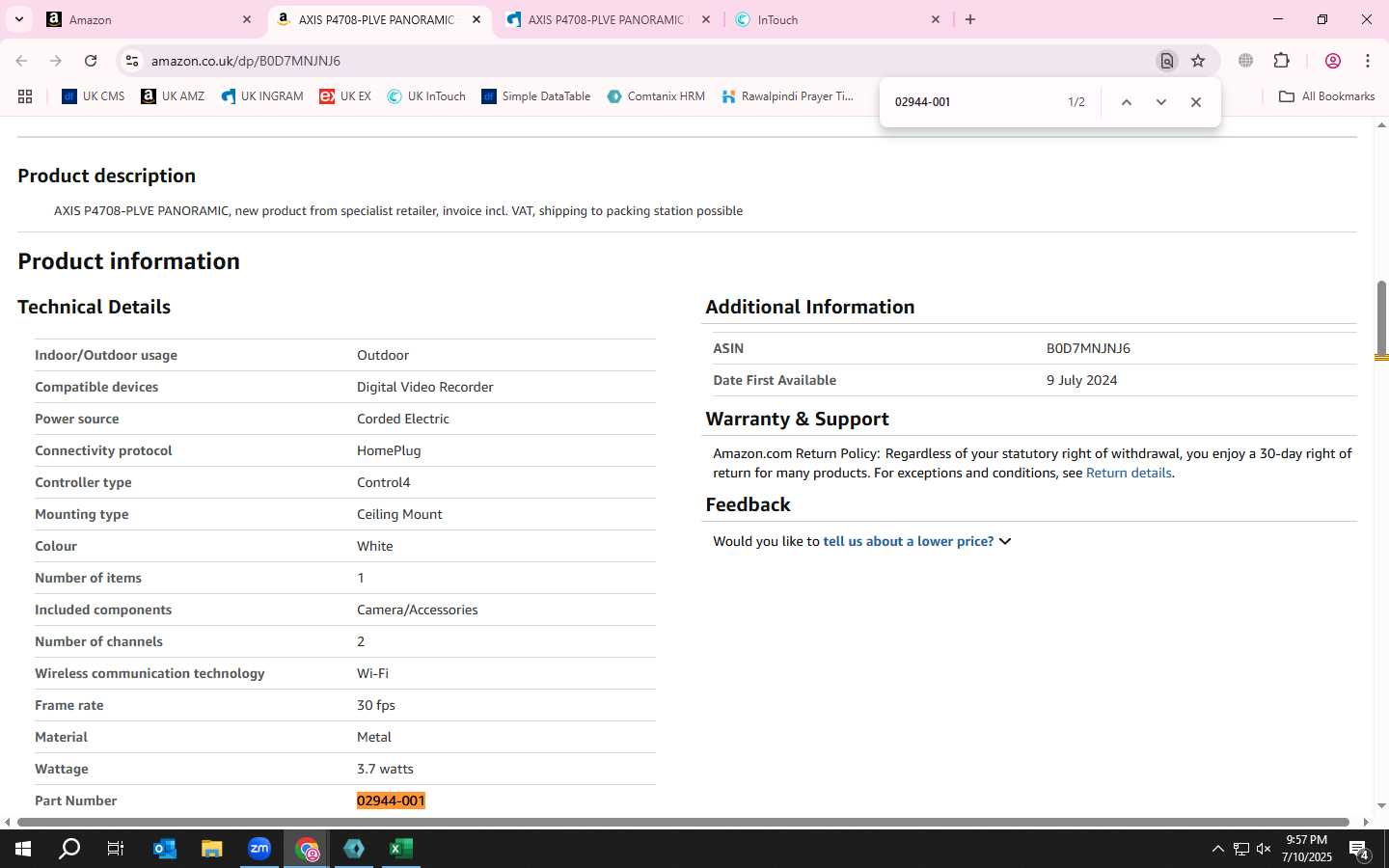This screenshot has height=868, width=1389.
Task: Expand the lower price feedback chevron
Action: [1005, 541]
